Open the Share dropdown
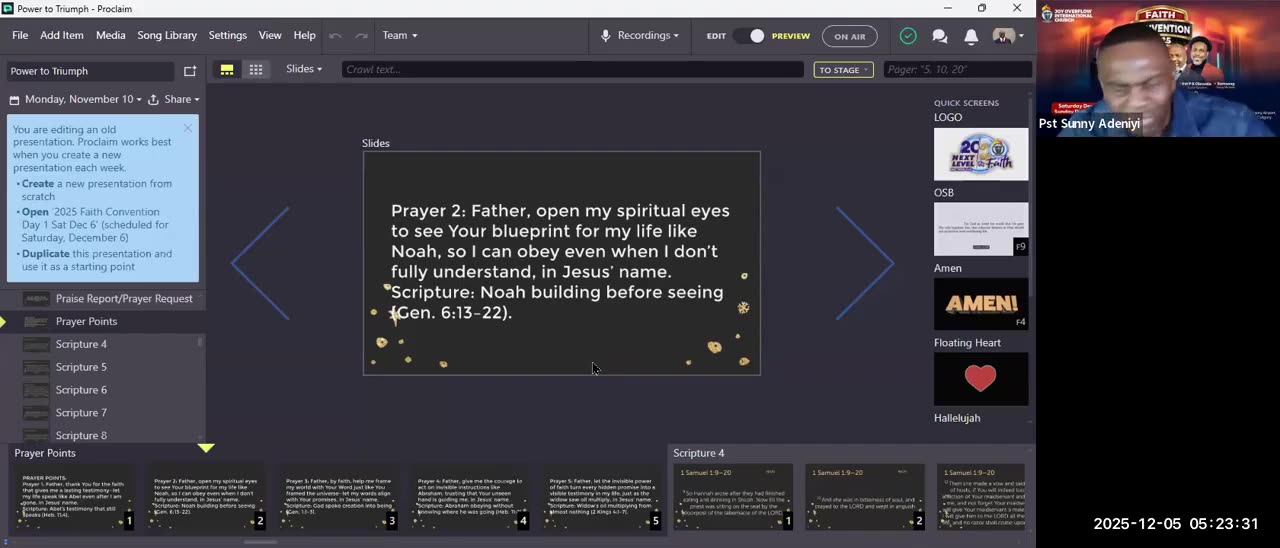 (174, 99)
